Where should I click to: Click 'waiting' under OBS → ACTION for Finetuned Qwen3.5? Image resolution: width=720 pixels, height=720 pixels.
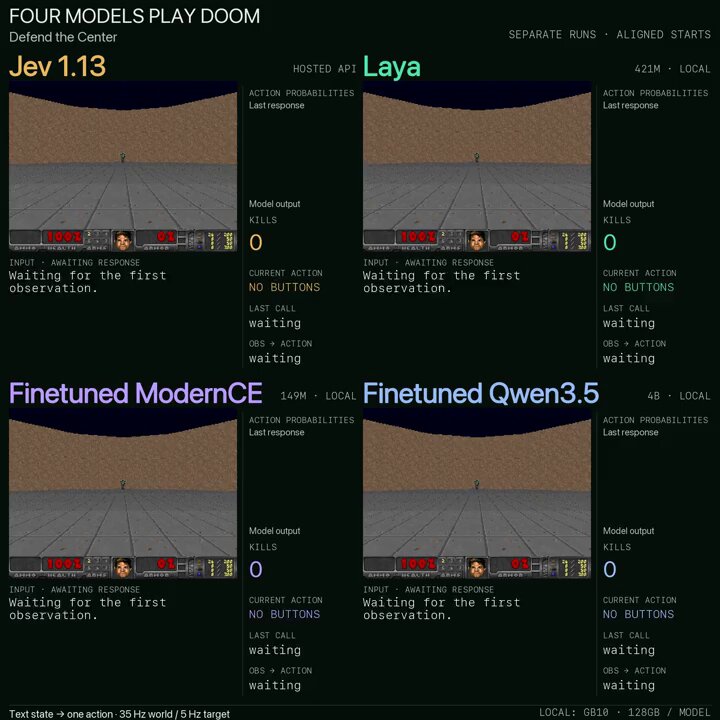(x=629, y=686)
